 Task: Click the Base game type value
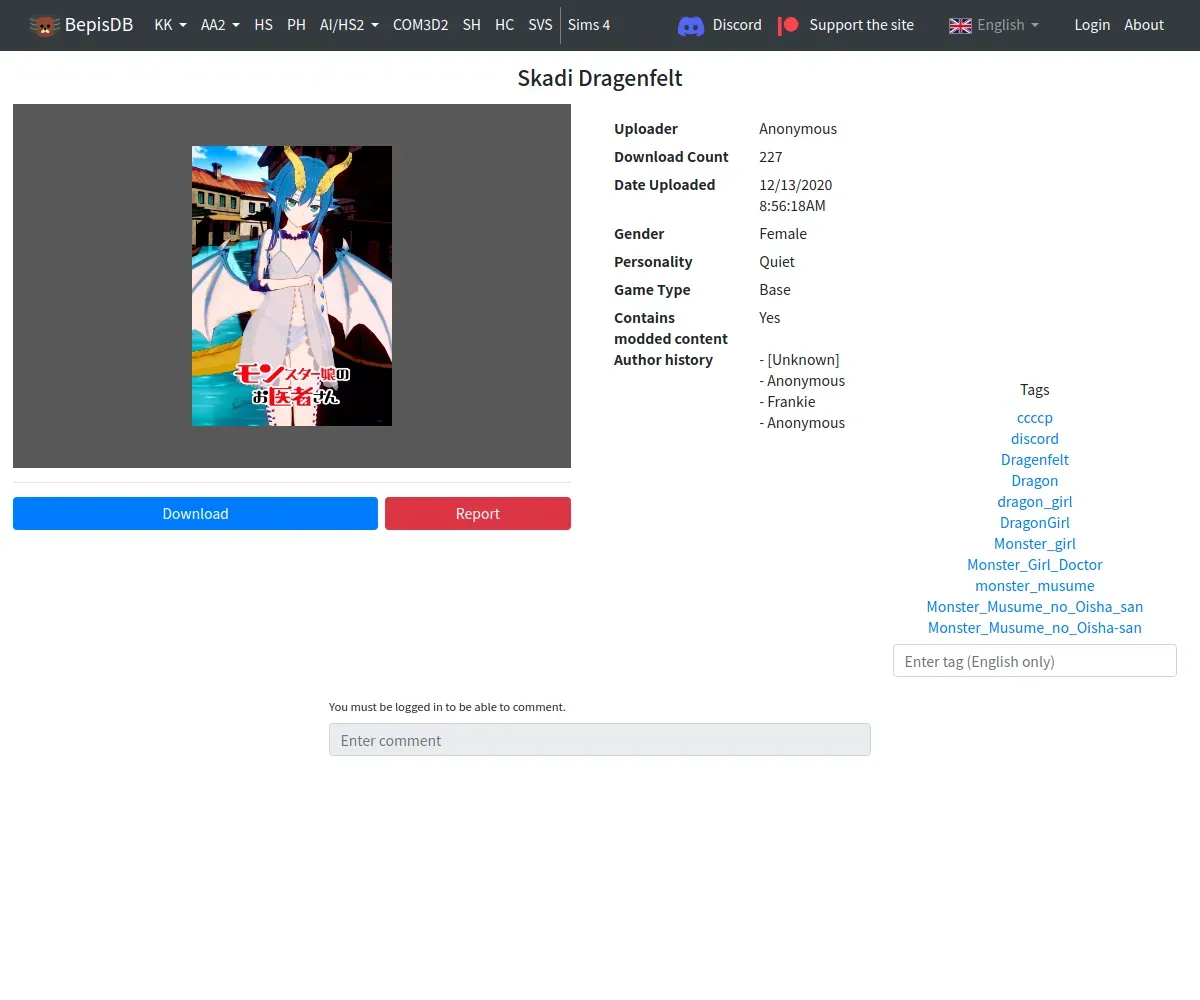click(x=775, y=290)
